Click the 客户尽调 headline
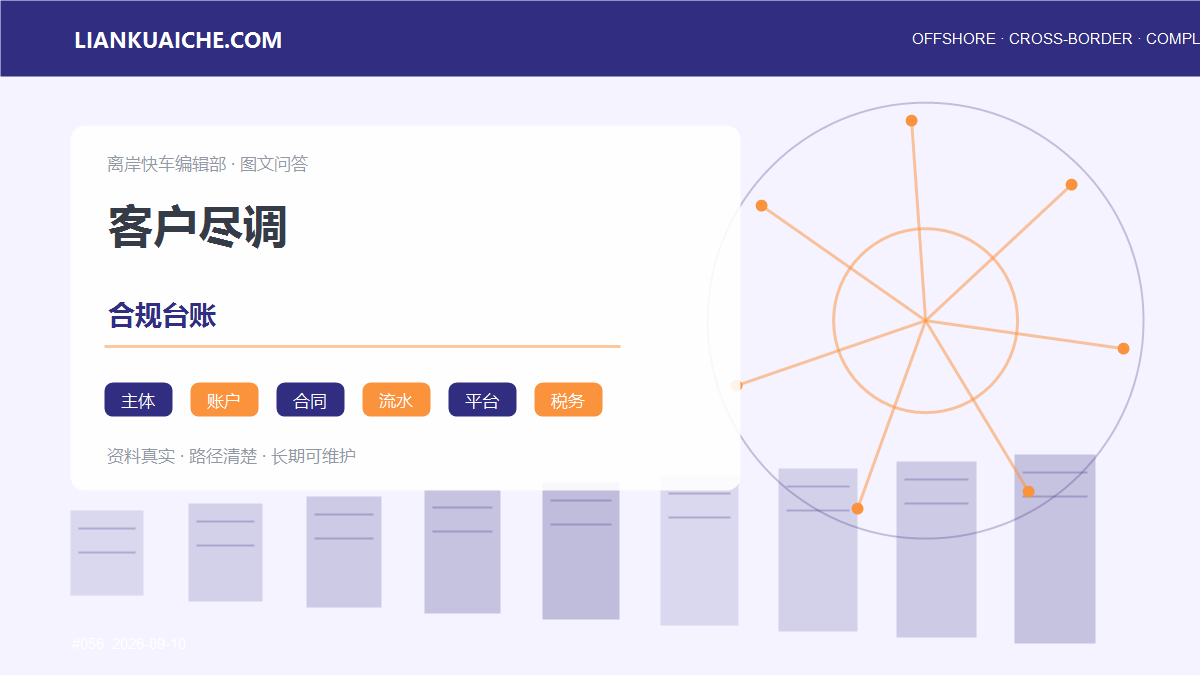The width and height of the screenshot is (1200, 675). tap(198, 227)
